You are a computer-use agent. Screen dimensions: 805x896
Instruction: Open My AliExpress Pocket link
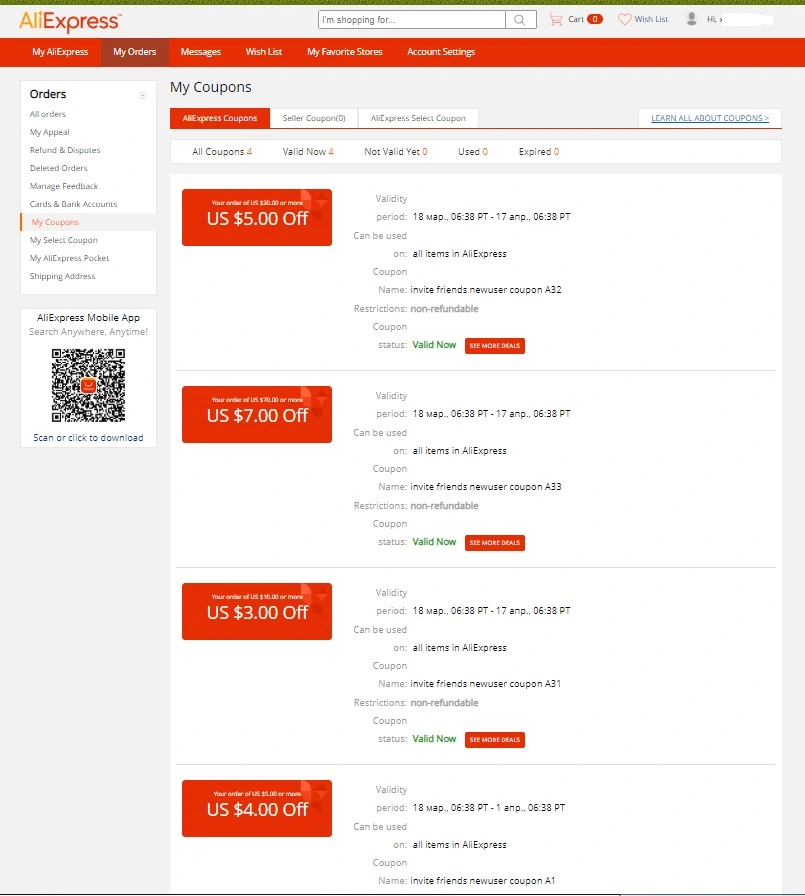(x=69, y=258)
